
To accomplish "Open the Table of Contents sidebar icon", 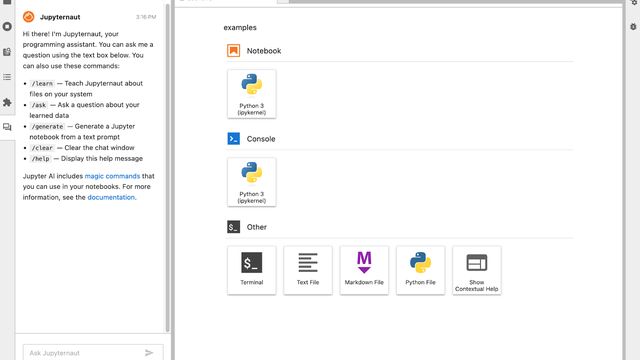I will [x=7, y=77].
